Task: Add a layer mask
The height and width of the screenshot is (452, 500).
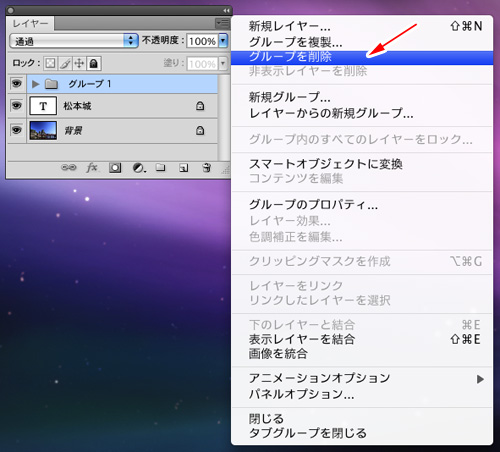Action: (x=115, y=168)
